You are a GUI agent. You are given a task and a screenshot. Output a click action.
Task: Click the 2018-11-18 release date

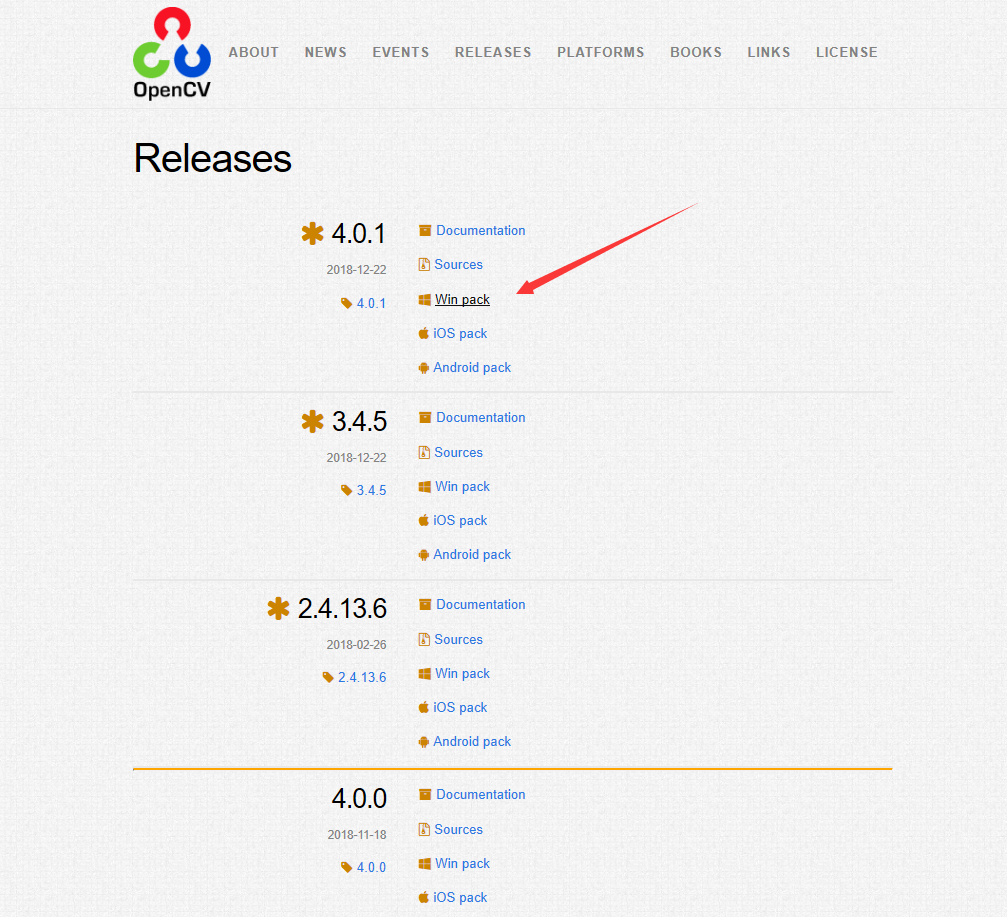357,834
